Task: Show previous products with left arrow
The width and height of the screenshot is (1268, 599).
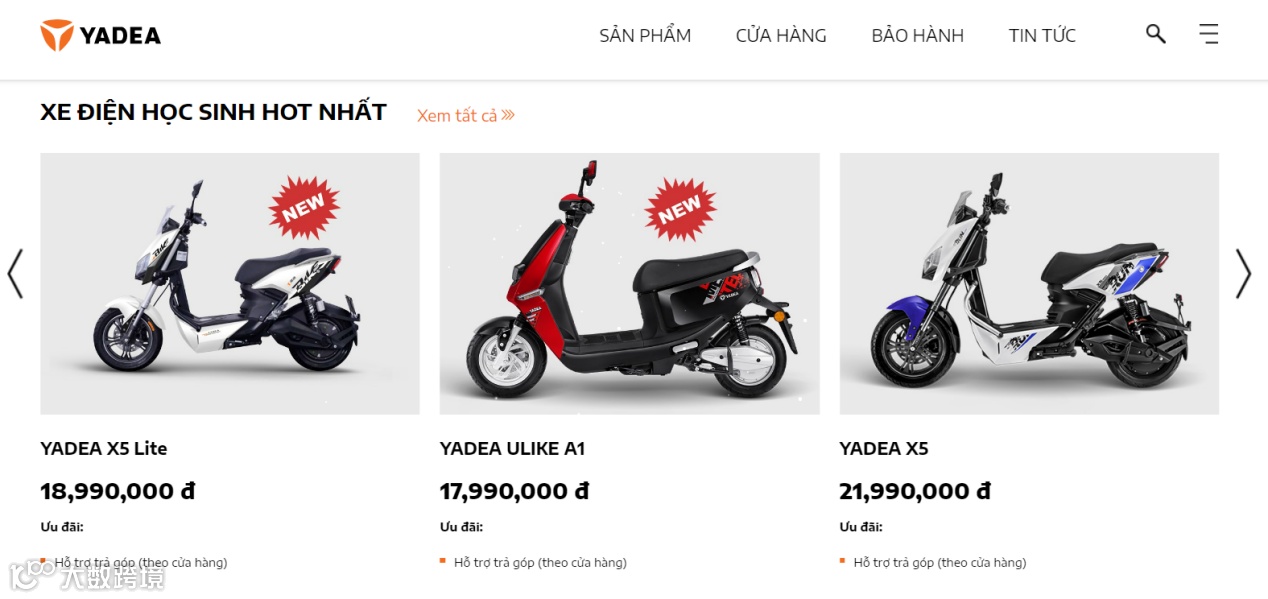Action: [15, 273]
